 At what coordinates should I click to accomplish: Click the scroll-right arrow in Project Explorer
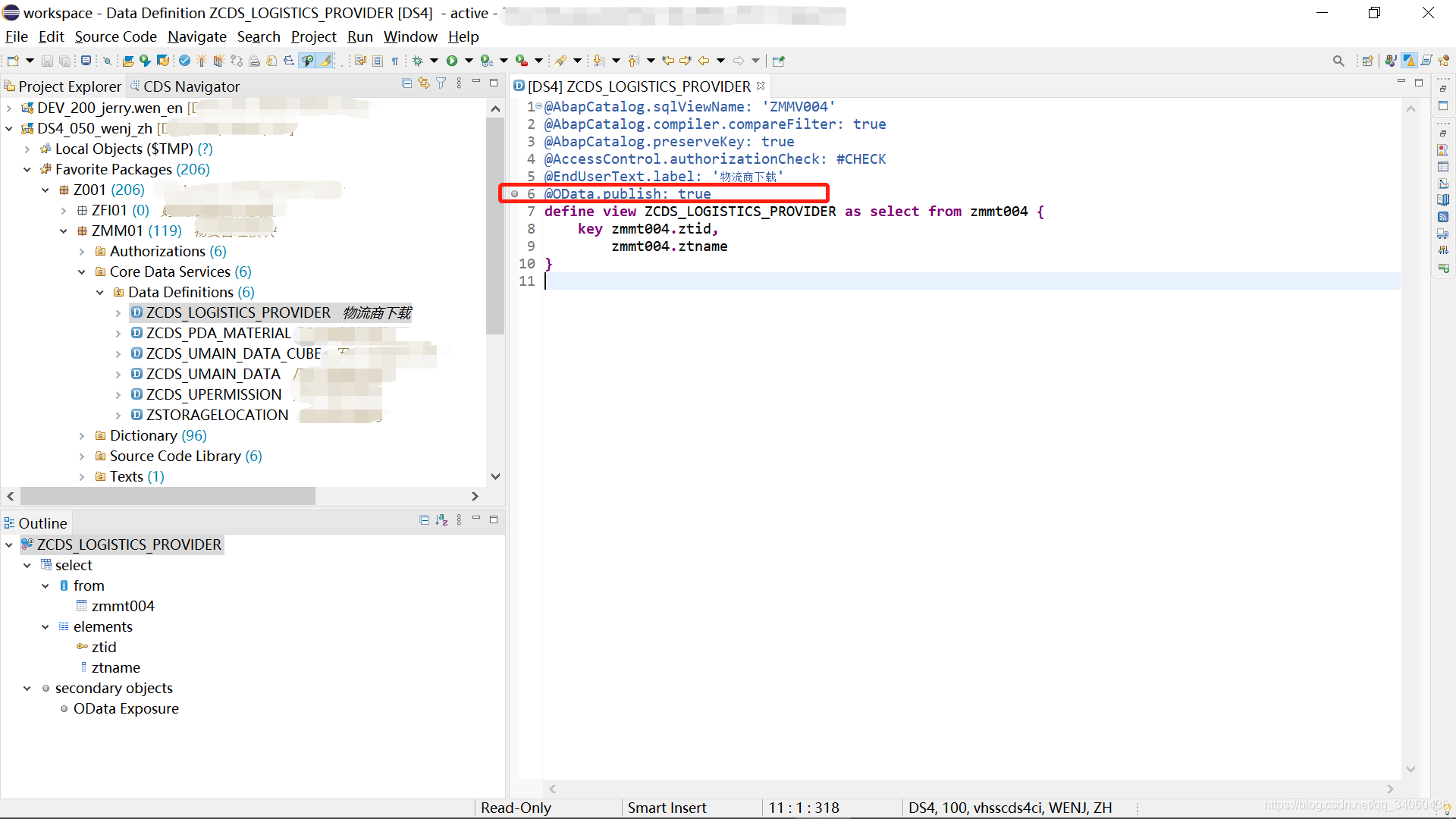pos(475,496)
